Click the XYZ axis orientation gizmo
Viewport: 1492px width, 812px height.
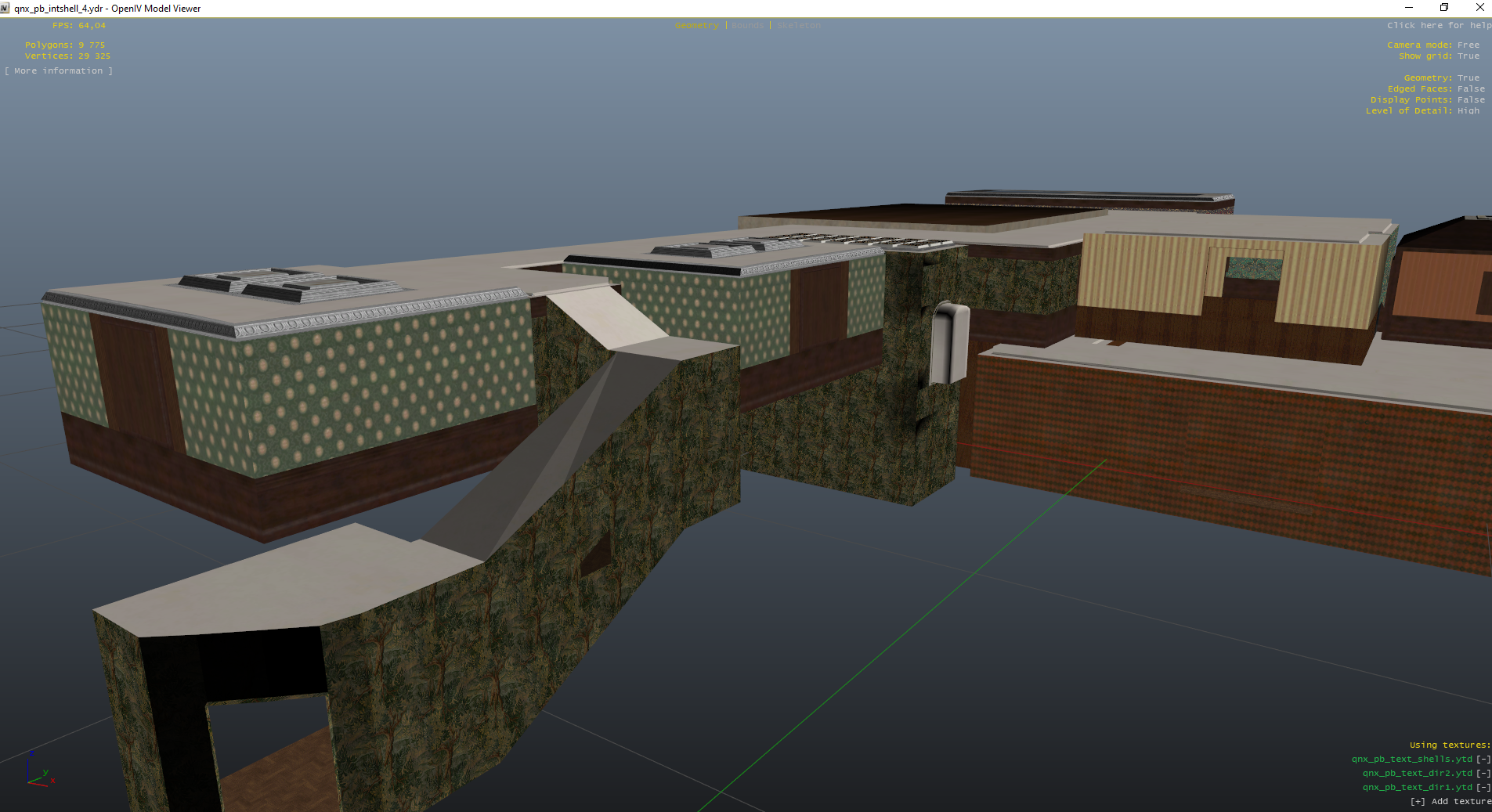(x=40, y=770)
